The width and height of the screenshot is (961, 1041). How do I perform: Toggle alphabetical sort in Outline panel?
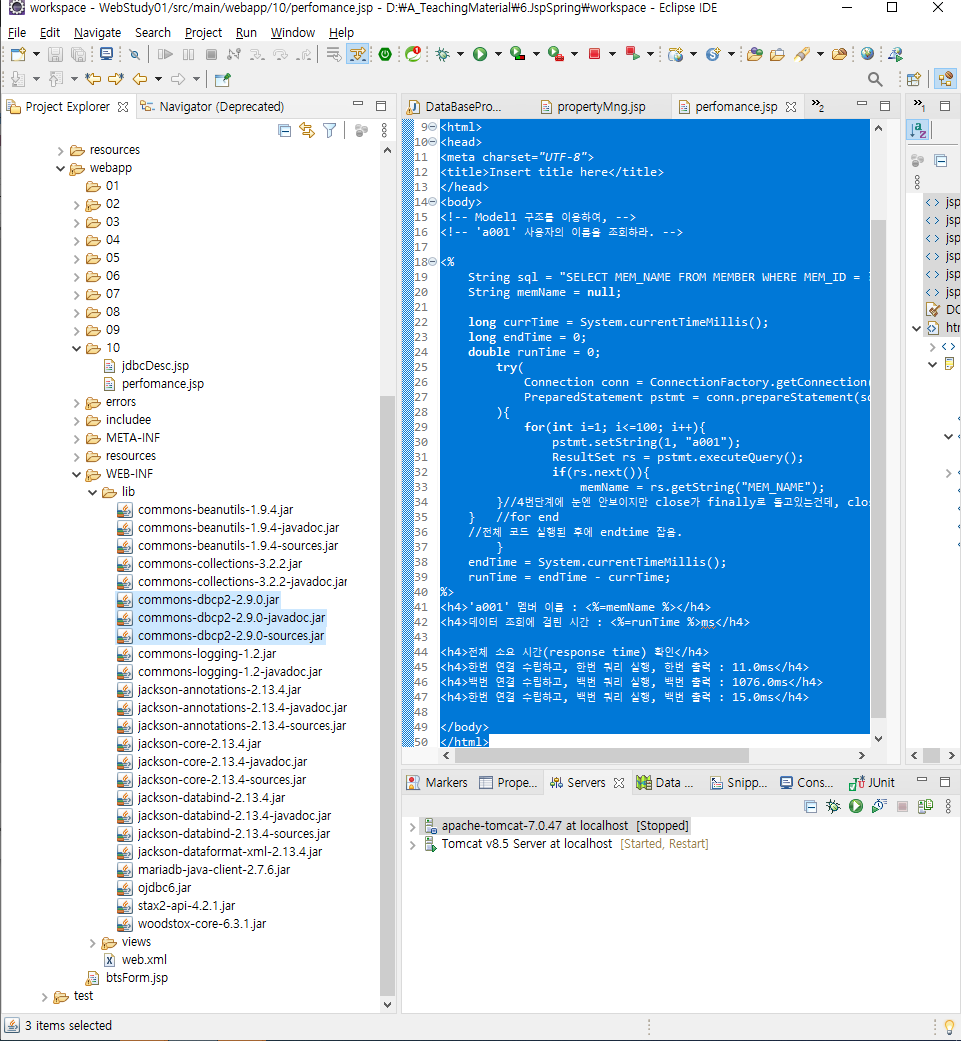click(x=919, y=130)
